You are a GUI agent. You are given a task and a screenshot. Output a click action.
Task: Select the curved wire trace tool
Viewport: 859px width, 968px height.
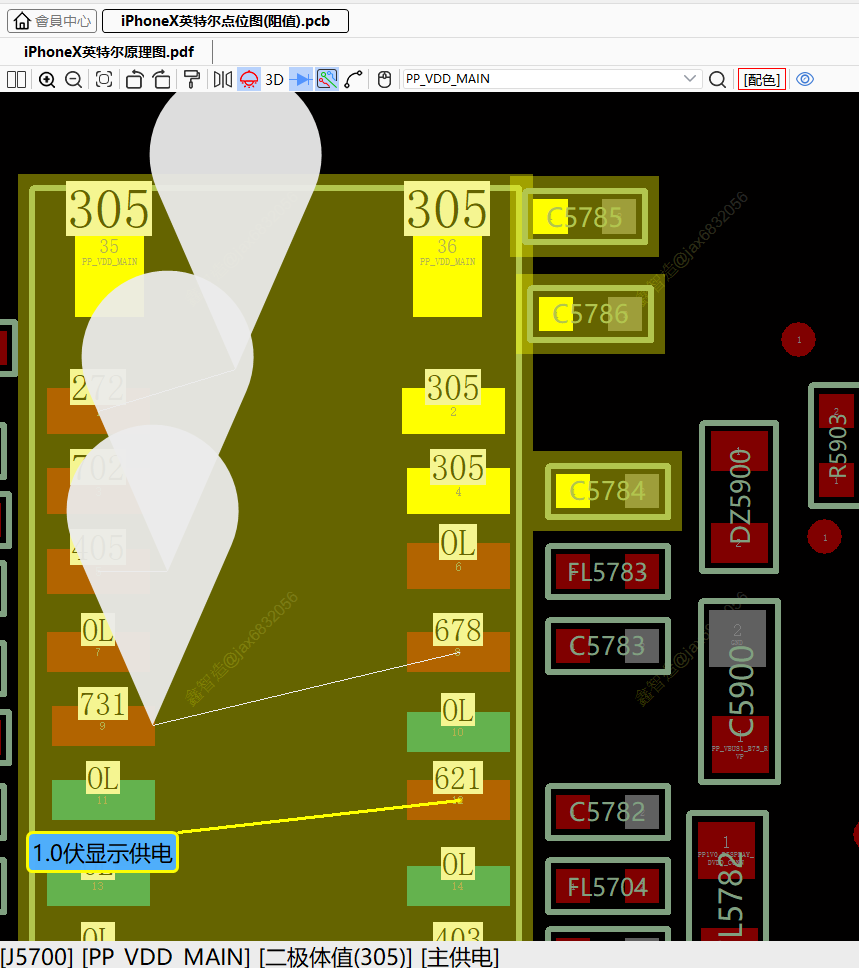353,80
